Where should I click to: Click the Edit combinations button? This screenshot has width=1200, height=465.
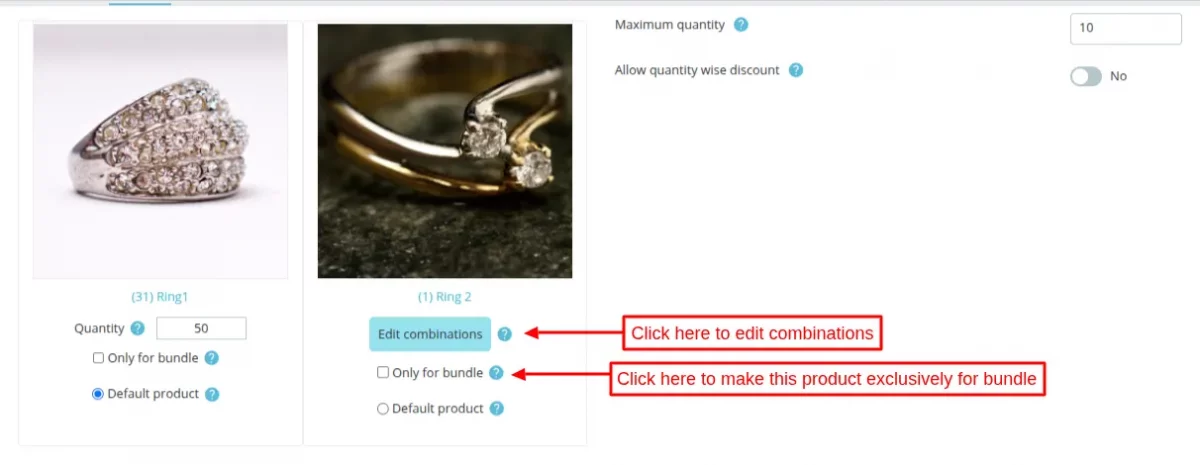pos(430,334)
